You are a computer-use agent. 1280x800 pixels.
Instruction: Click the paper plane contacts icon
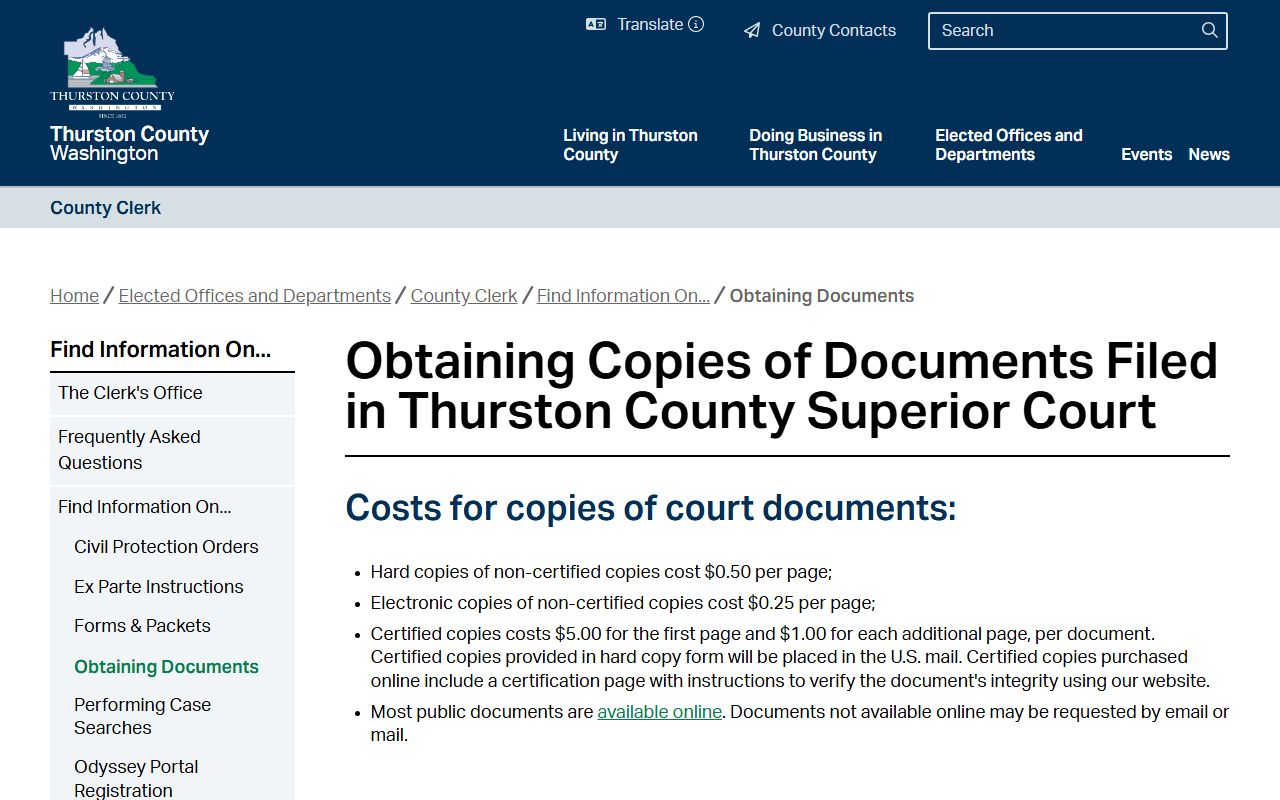point(752,31)
